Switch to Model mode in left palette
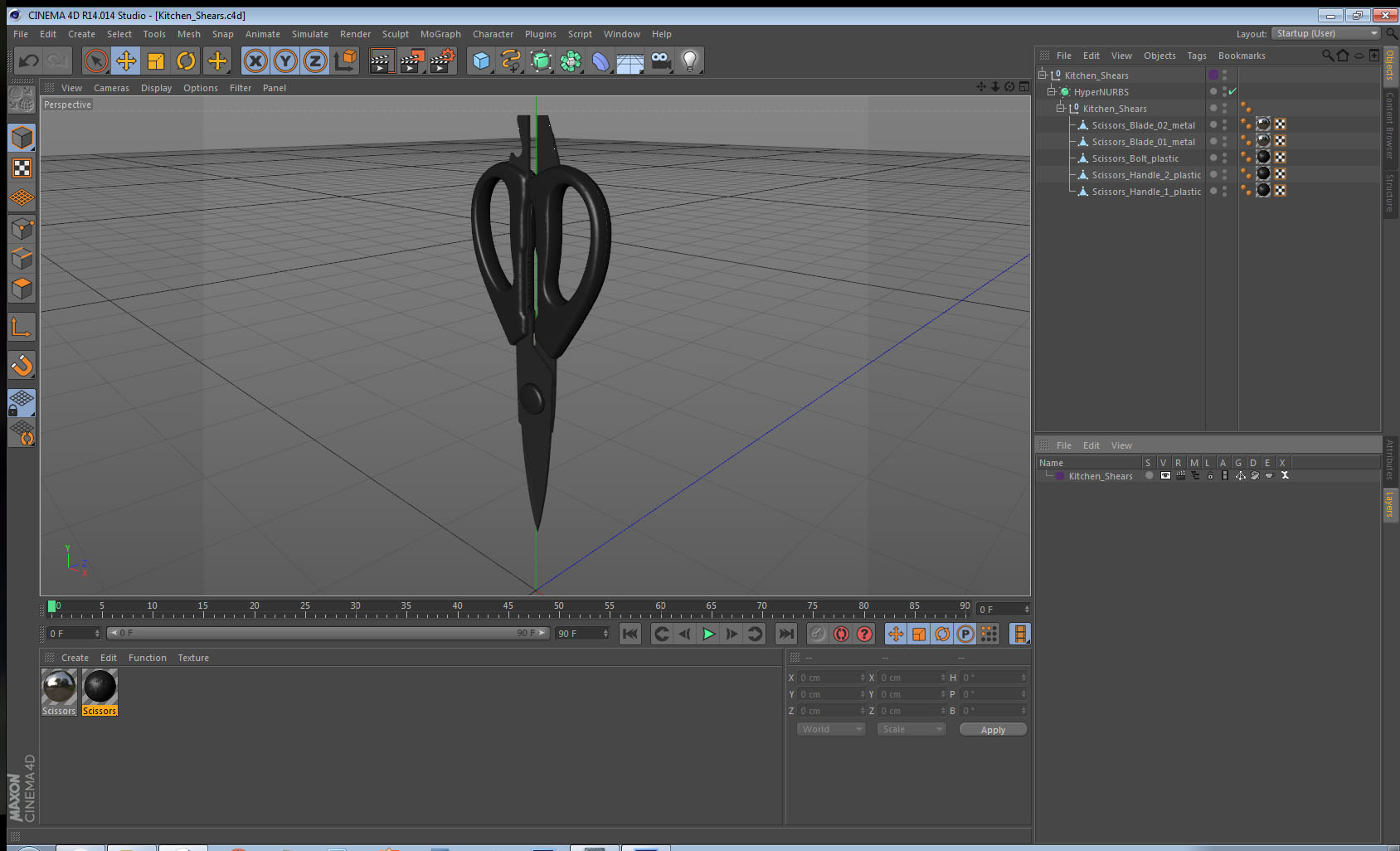The image size is (1400, 851). (x=22, y=138)
